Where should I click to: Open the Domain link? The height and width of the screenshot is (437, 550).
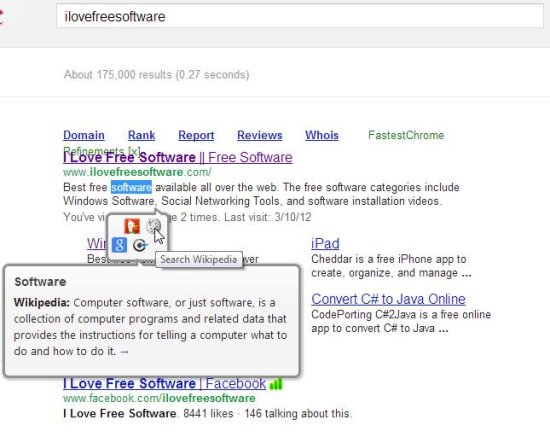click(x=84, y=135)
